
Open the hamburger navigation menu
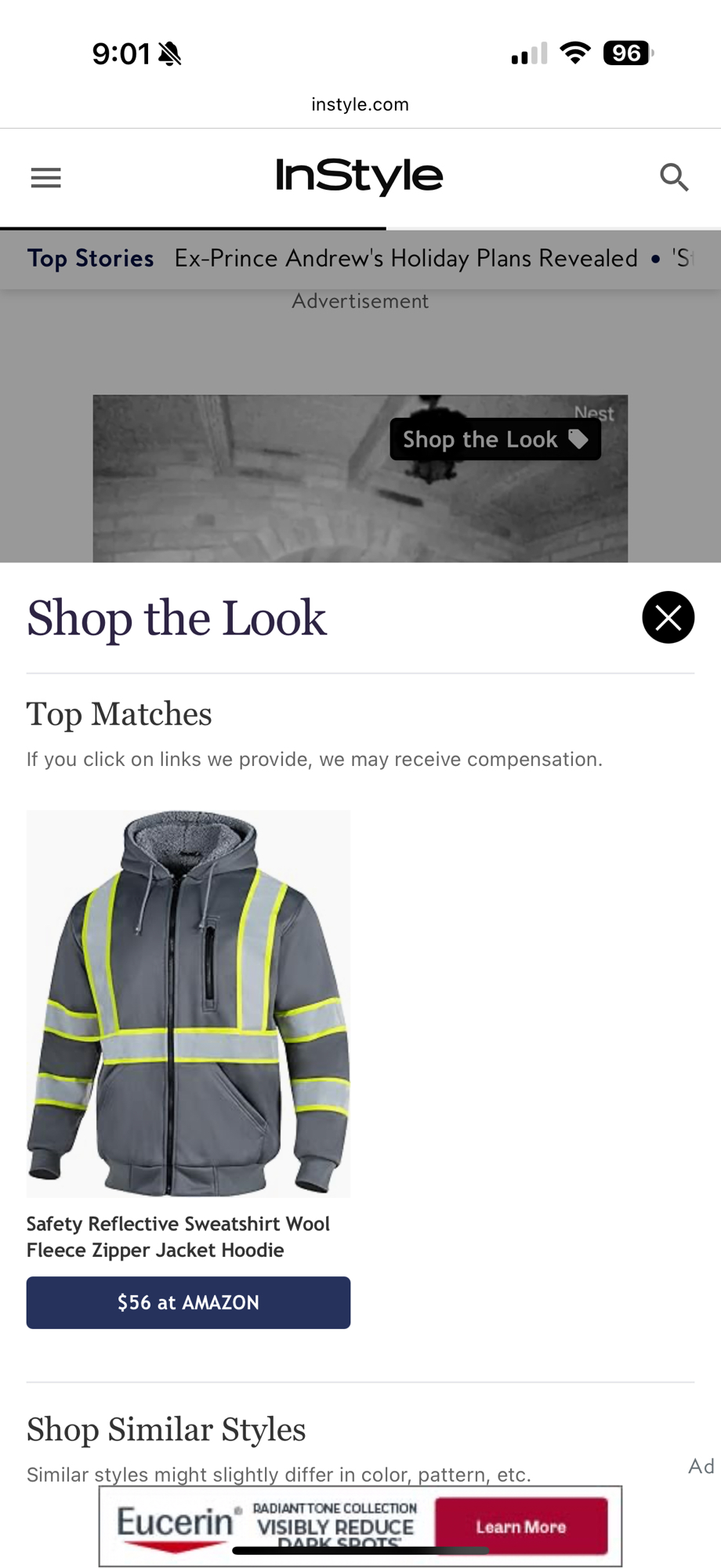(45, 178)
